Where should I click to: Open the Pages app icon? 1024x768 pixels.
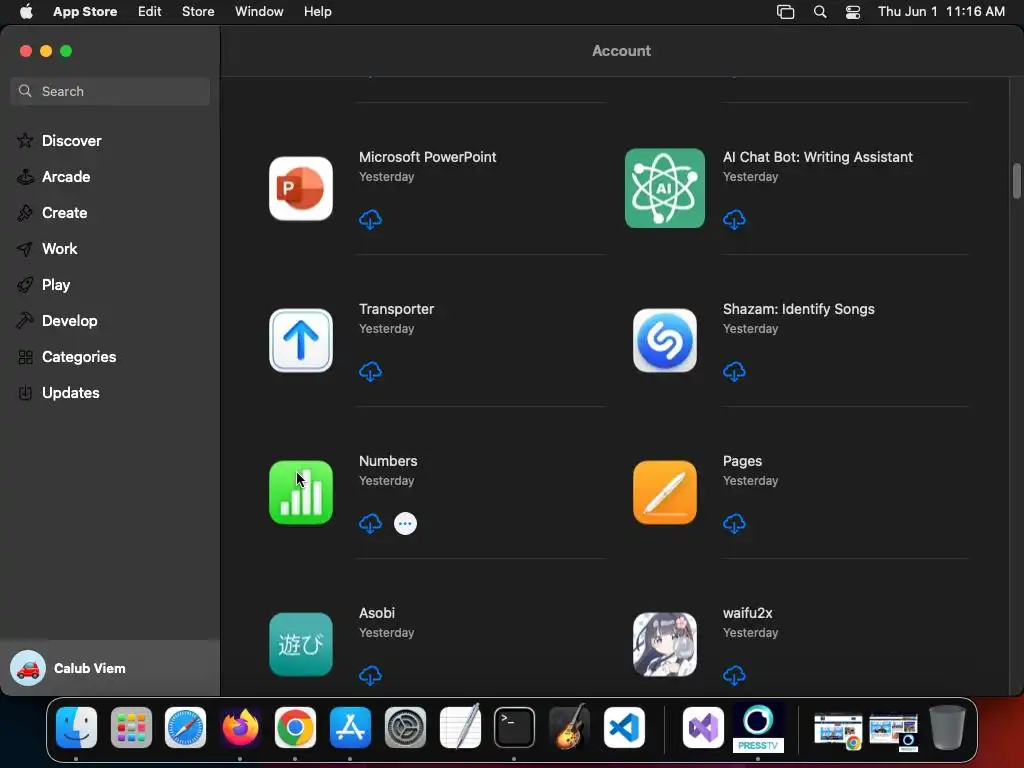pos(665,492)
